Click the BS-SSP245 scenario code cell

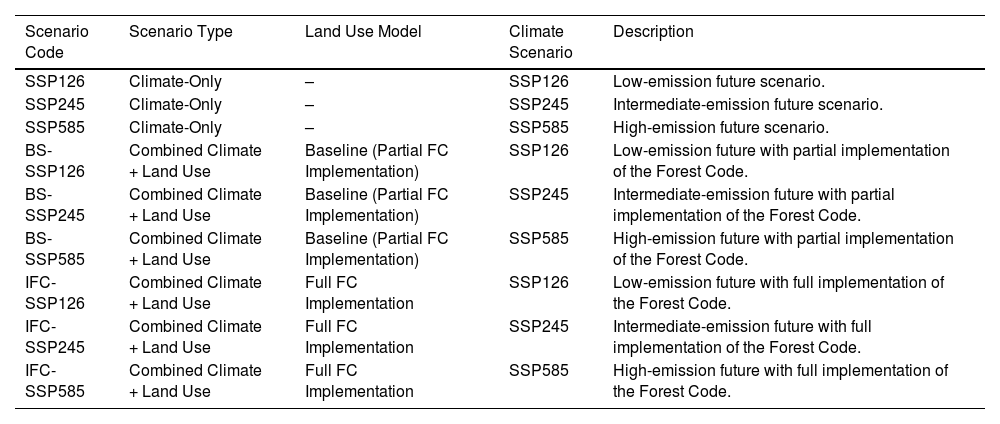pos(55,204)
